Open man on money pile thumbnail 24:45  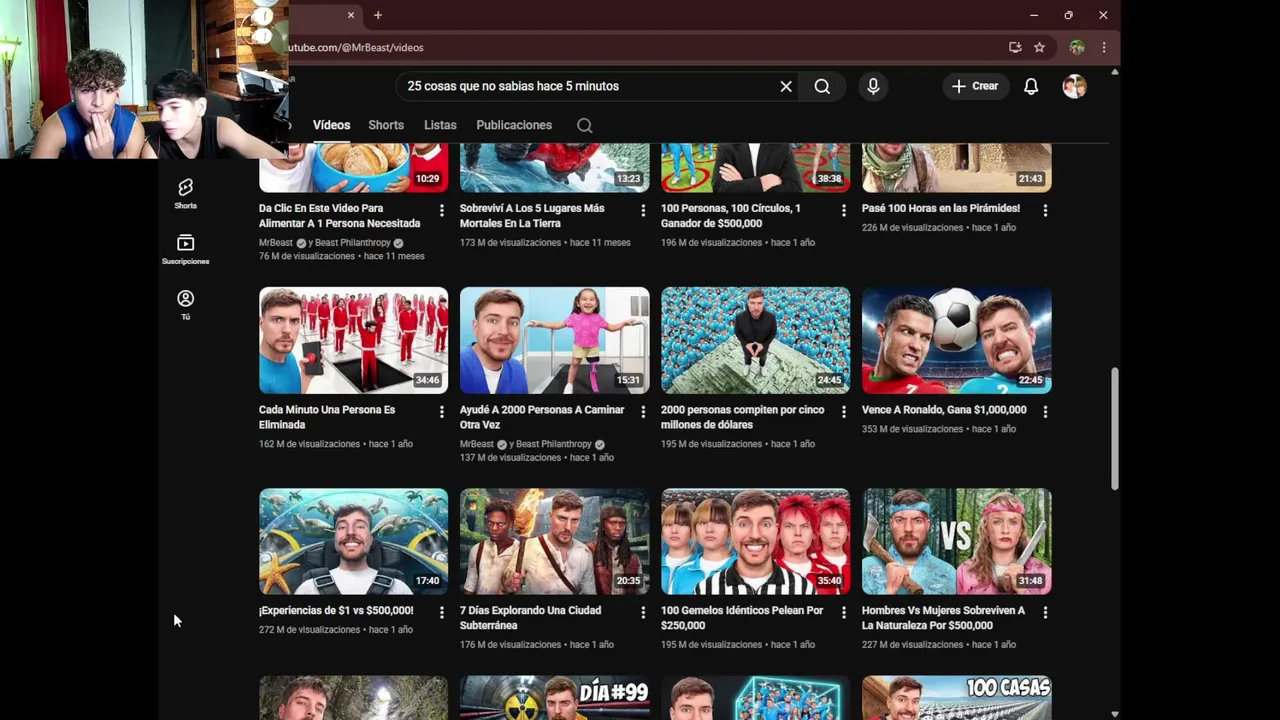point(756,341)
